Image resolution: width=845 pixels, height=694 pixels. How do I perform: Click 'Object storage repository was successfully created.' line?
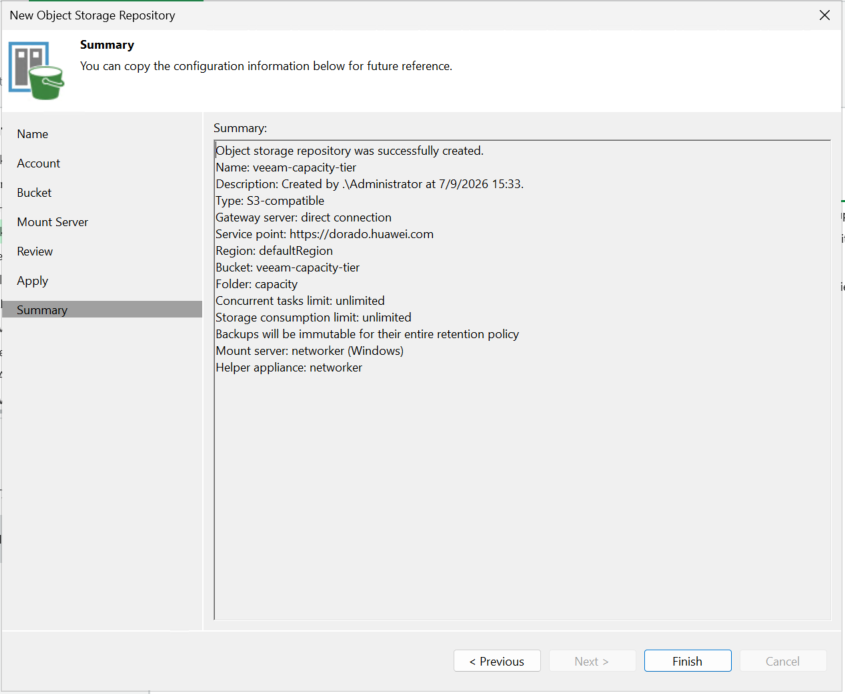tap(349, 151)
